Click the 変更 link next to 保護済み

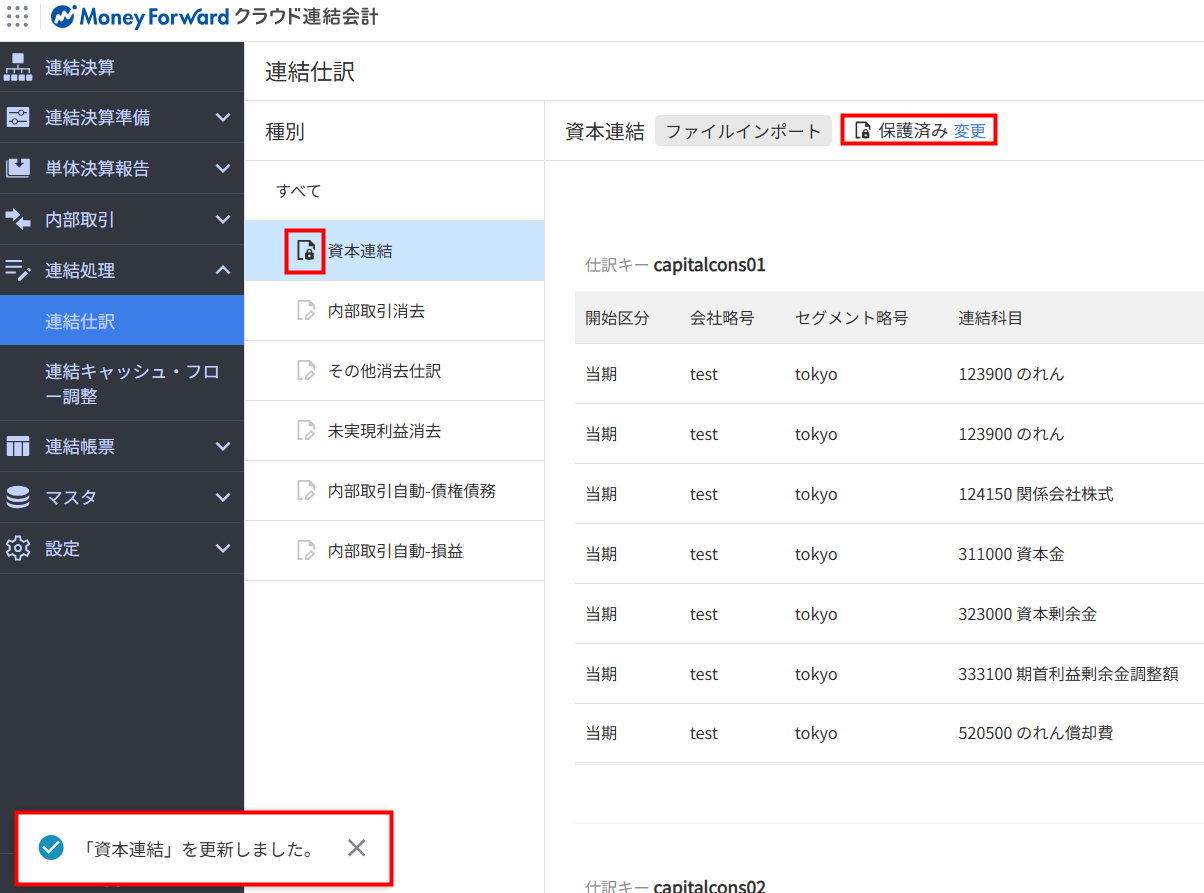click(969, 131)
